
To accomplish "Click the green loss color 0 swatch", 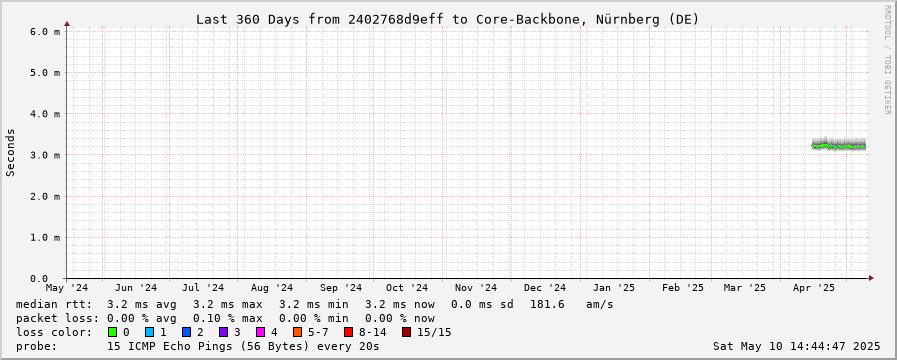I will click(112, 332).
